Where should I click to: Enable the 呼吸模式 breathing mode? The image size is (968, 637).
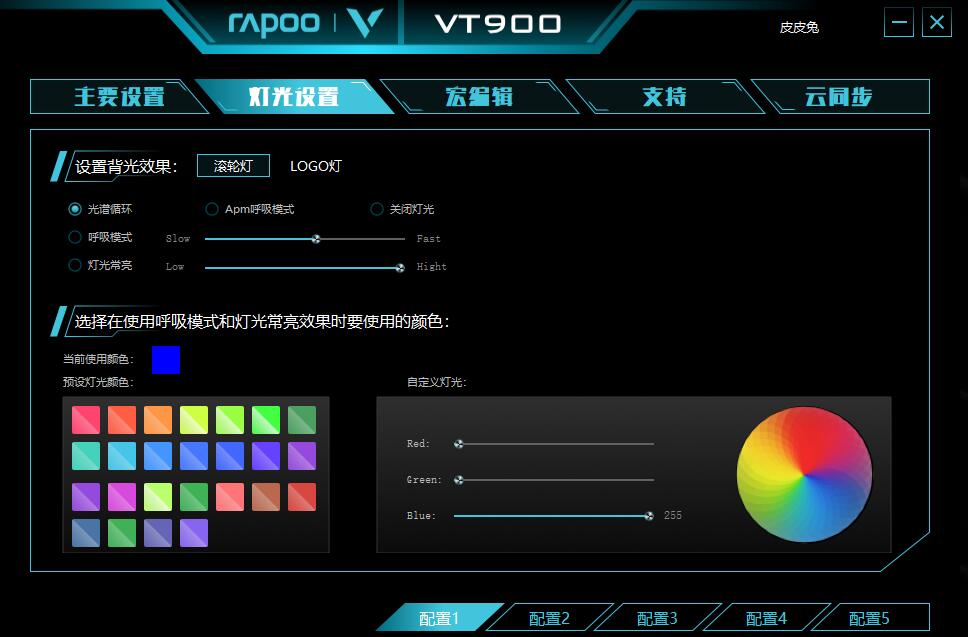tap(75, 237)
